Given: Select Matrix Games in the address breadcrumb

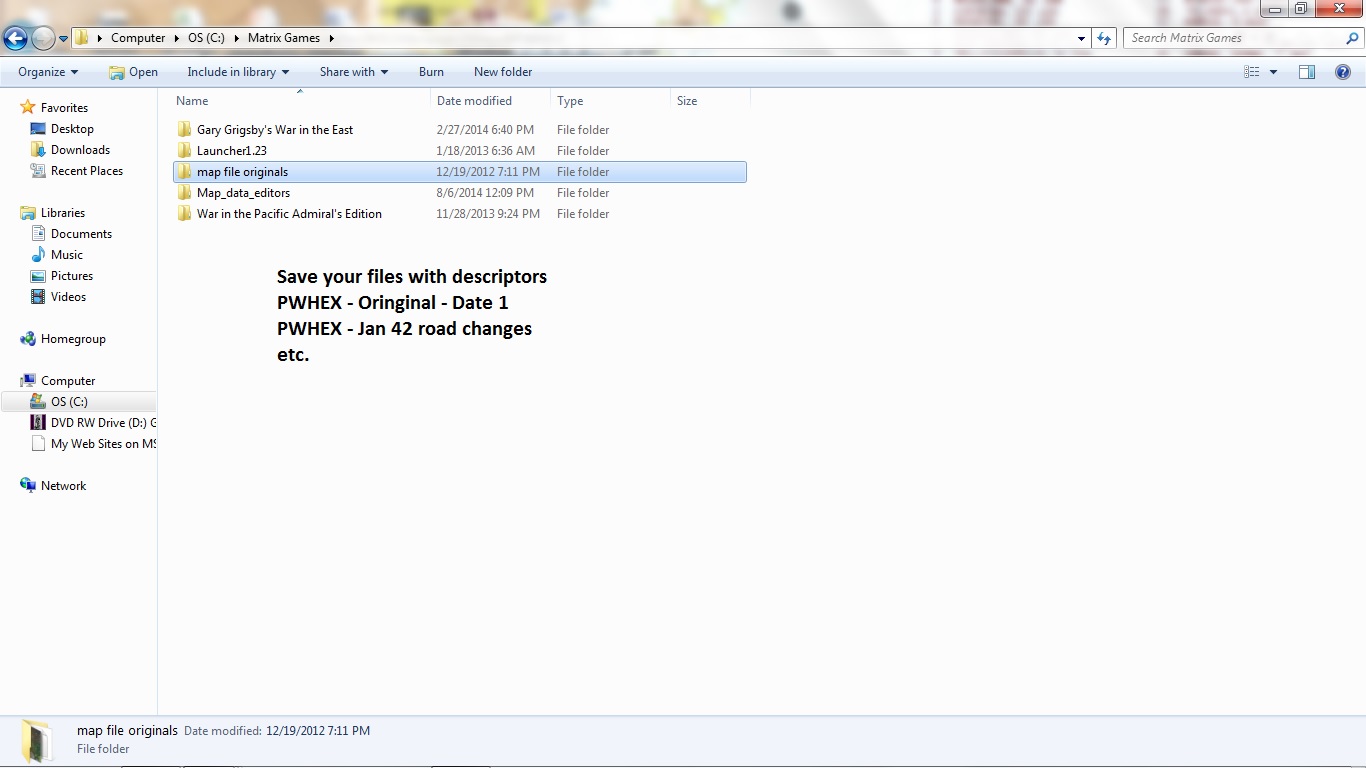Looking at the screenshot, I should [x=285, y=38].
